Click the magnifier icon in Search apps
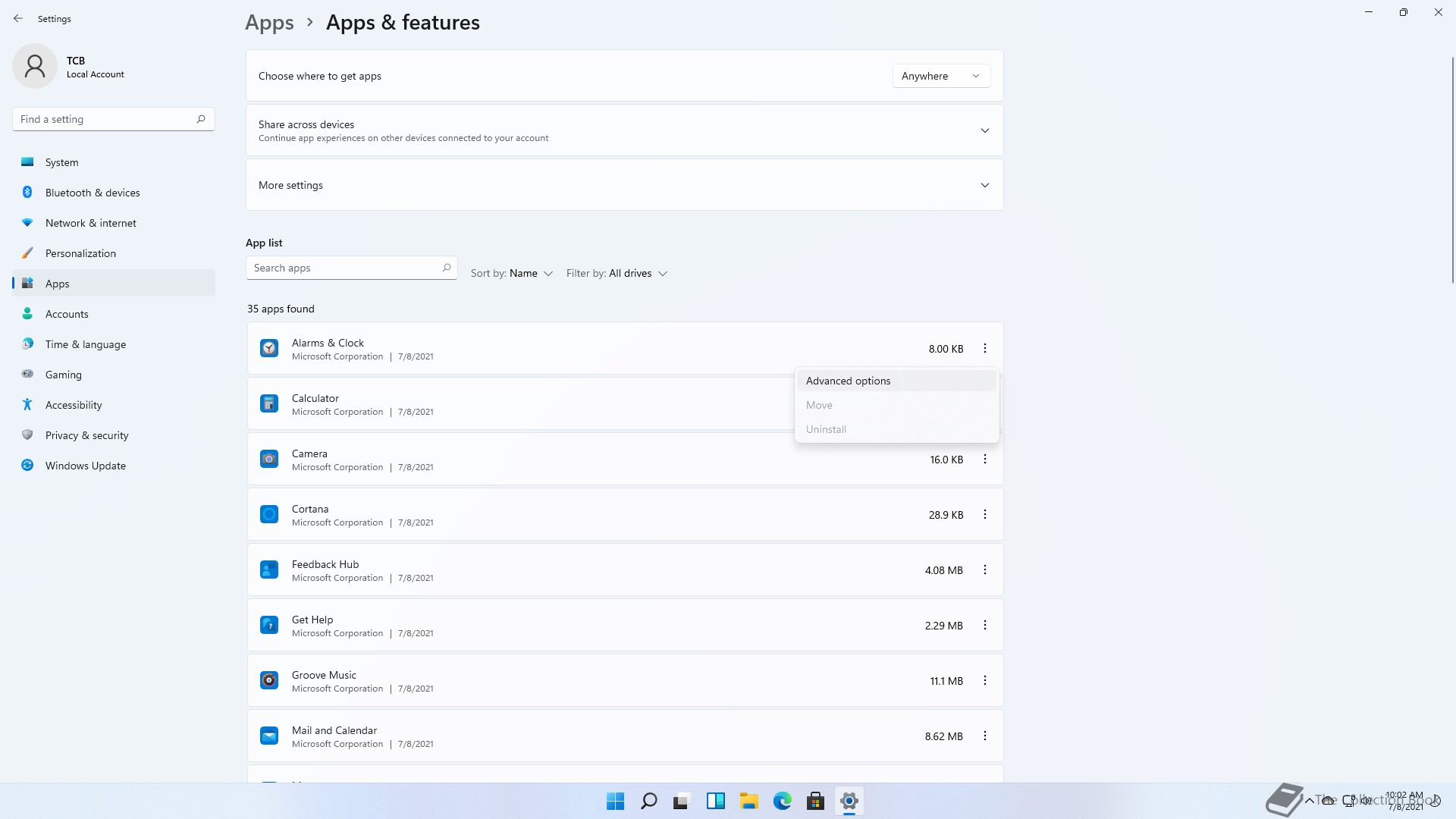Screen dimensions: 1456x819 (447, 268)
